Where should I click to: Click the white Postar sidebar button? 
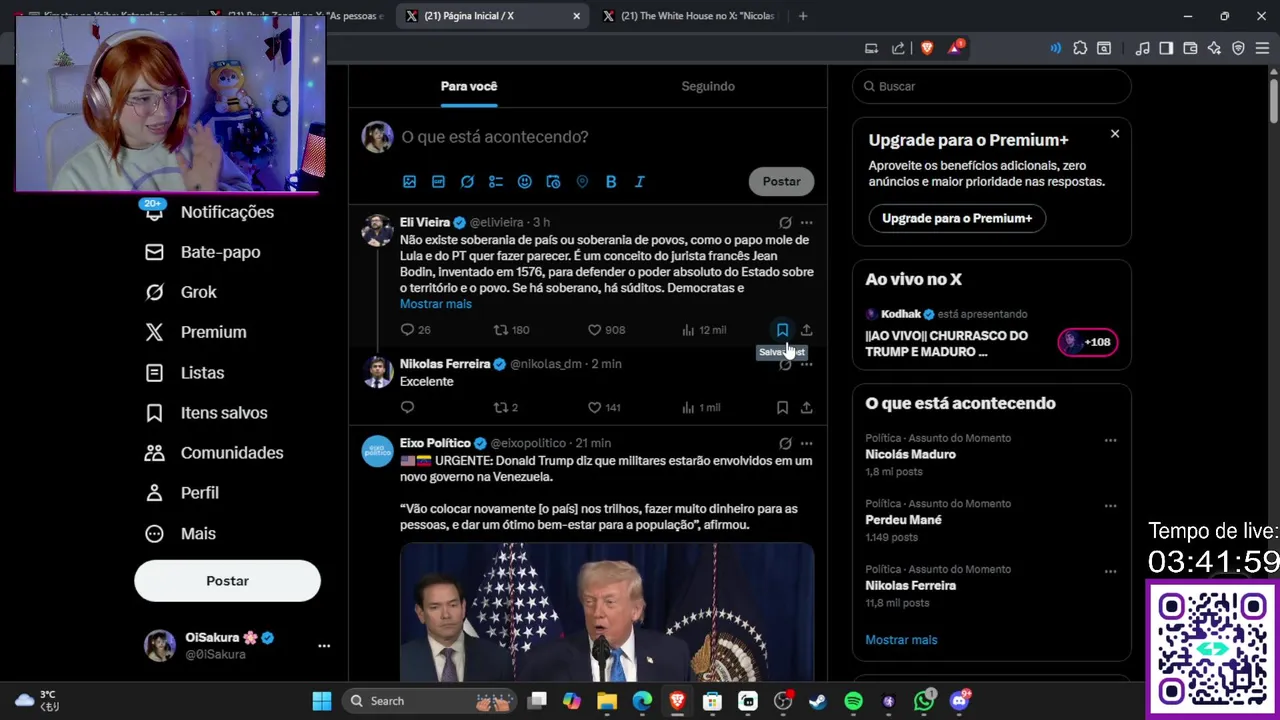pyautogui.click(x=227, y=581)
